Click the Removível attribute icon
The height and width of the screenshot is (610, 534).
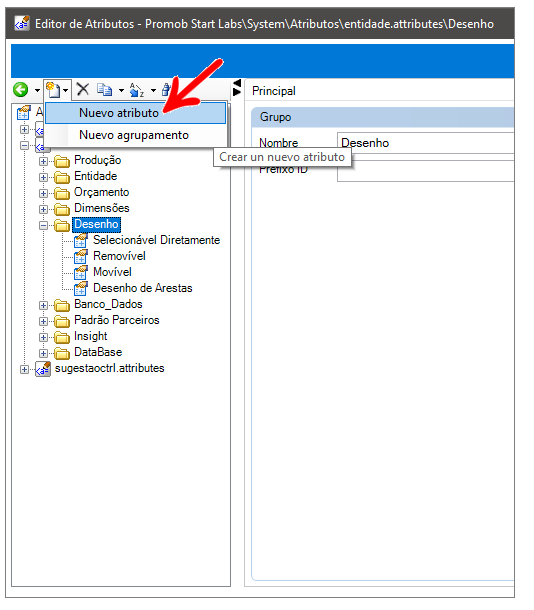click(81, 256)
